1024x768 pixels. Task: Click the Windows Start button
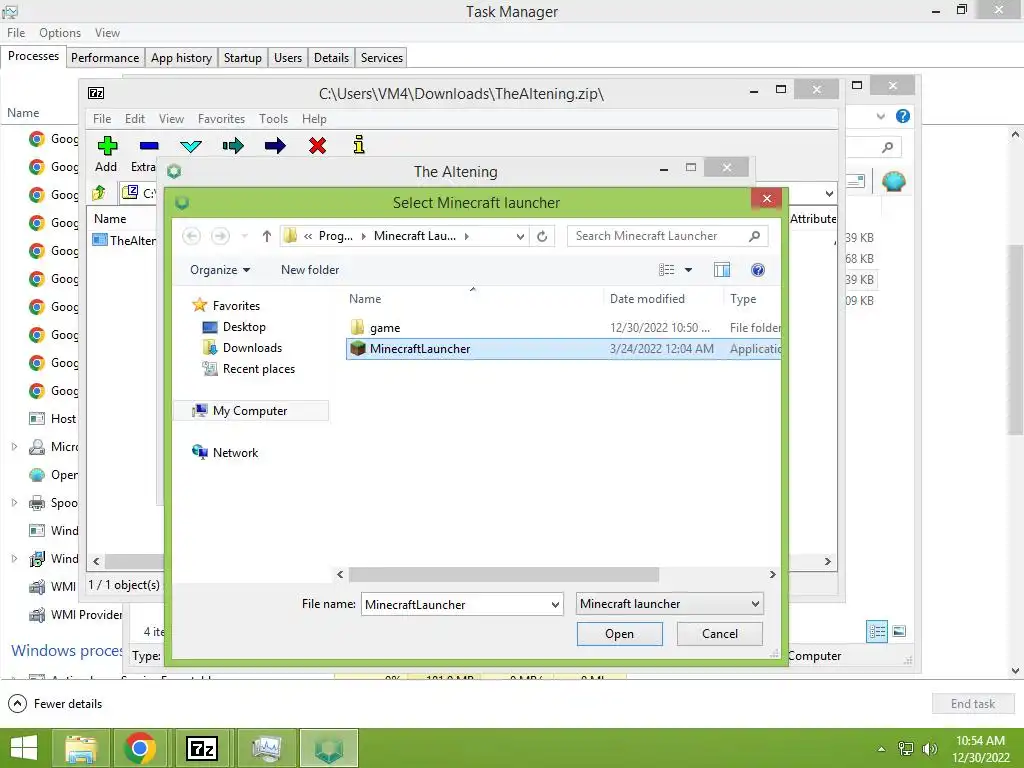coord(24,748)
